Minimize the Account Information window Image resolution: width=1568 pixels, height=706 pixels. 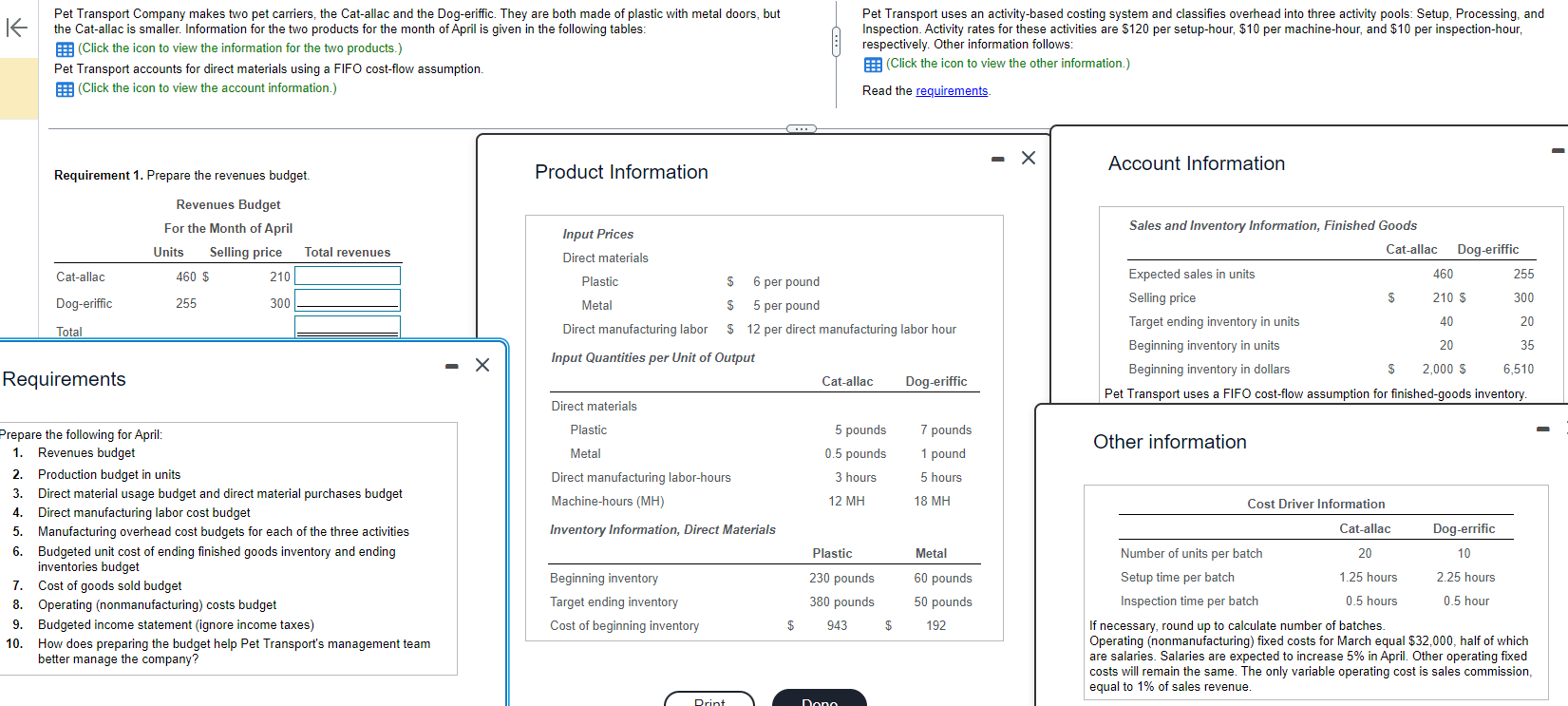1558,150
